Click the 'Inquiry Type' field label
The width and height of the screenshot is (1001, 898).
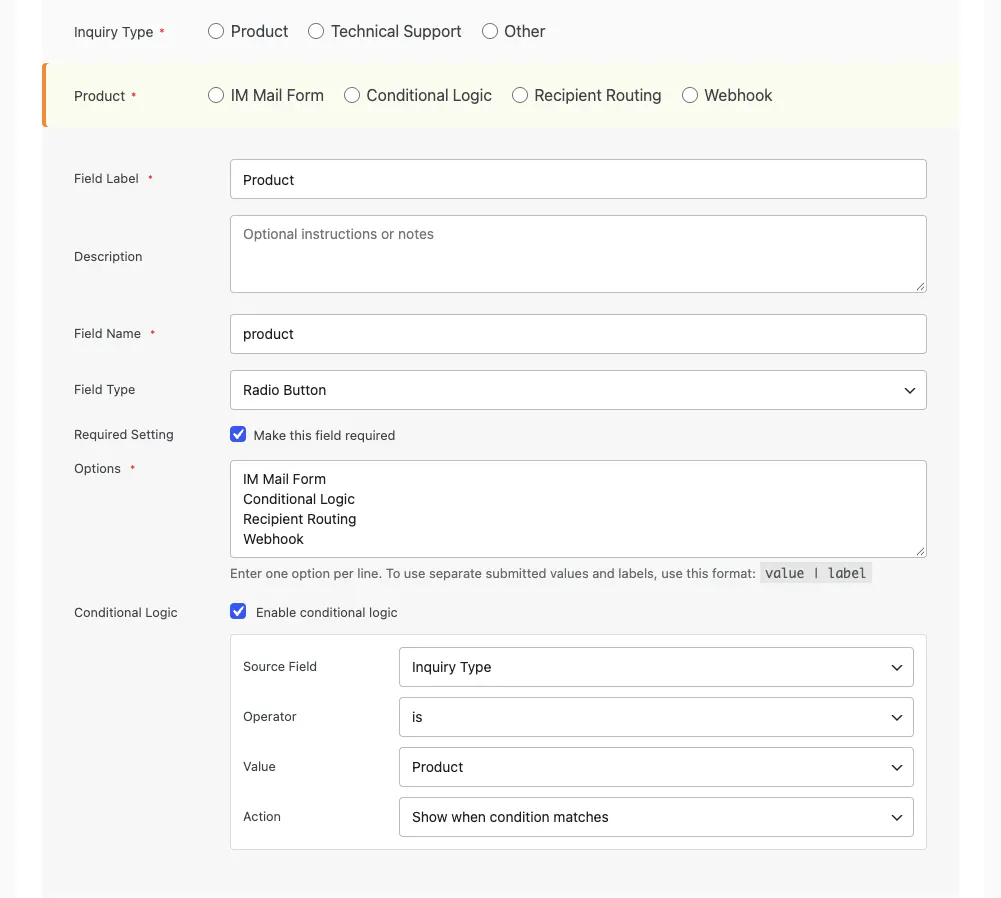114,32
